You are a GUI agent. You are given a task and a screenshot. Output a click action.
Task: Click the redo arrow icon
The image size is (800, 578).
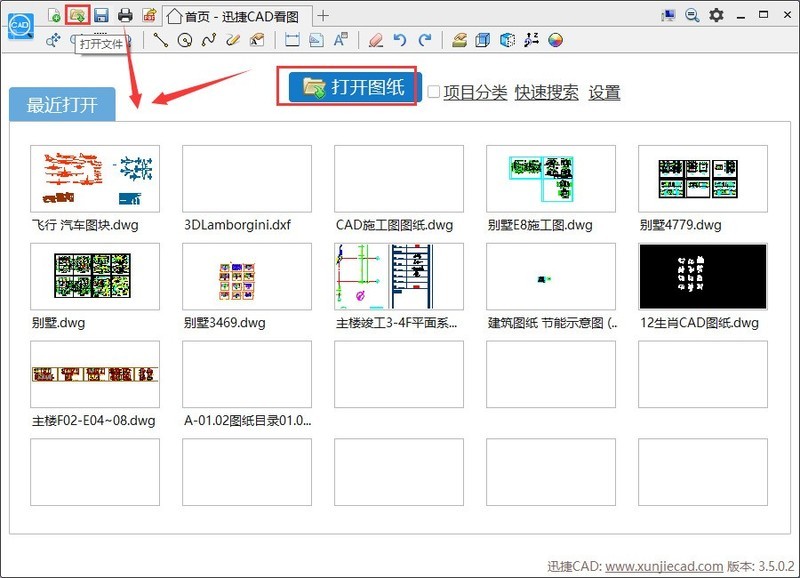425,40
